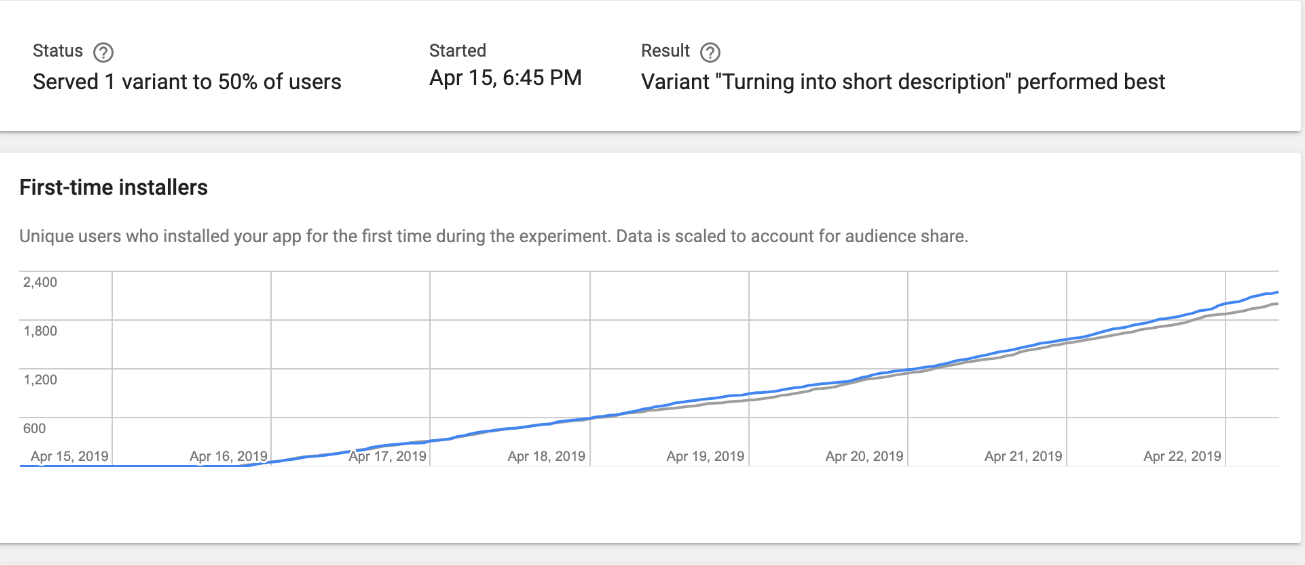This screenshot has width=1305, height=565.
Task: Choose the Apr 22, 2019 date label
Action: 1183,456
